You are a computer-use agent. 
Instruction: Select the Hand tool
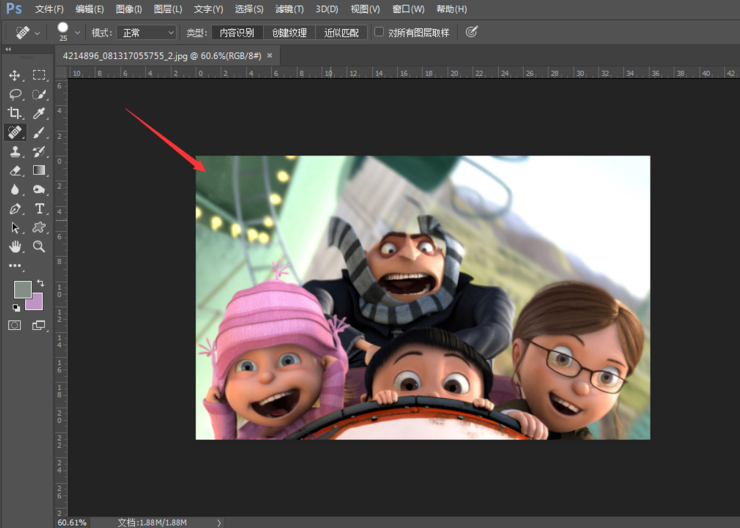[15, 246]
